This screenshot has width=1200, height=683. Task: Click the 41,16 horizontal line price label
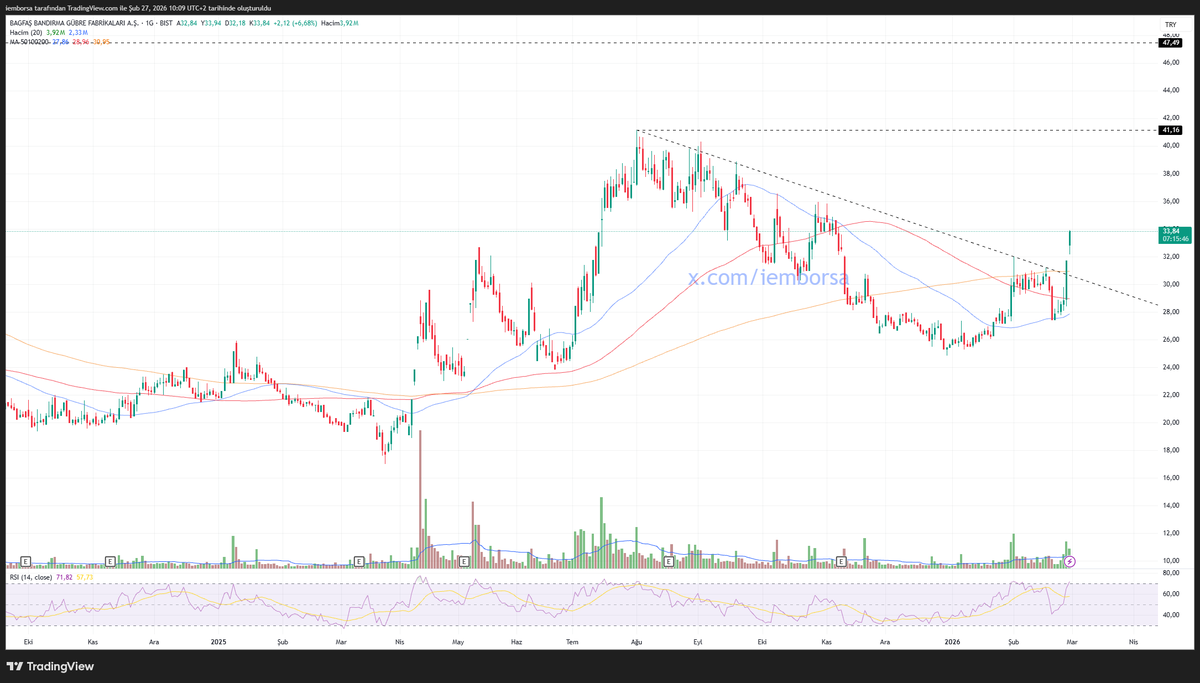pyautogui.click(x=1170, y=130)
